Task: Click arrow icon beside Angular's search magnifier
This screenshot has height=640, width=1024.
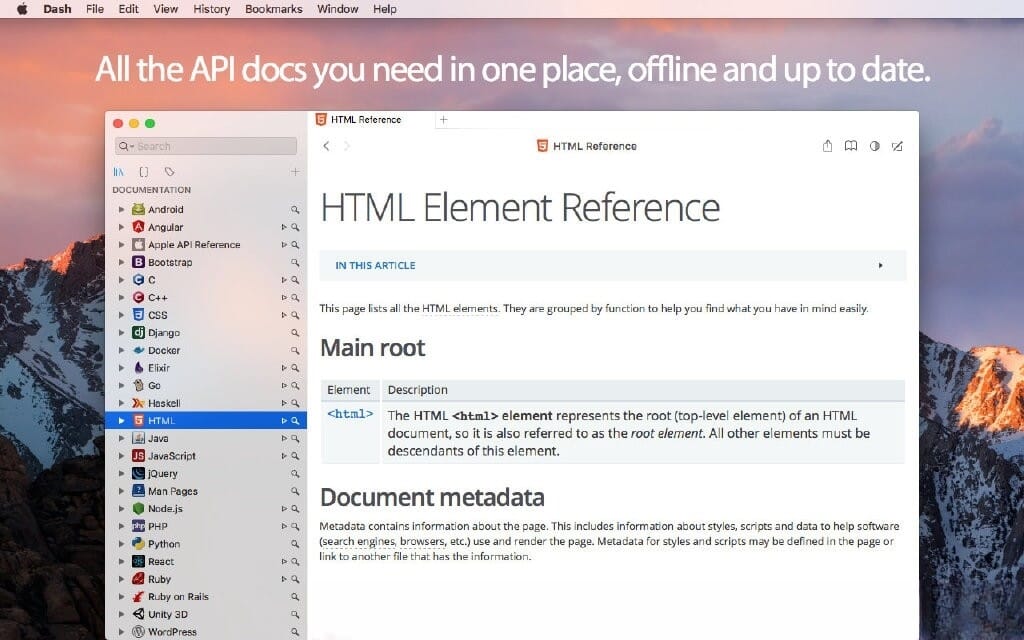Action: tap(284, 227)
